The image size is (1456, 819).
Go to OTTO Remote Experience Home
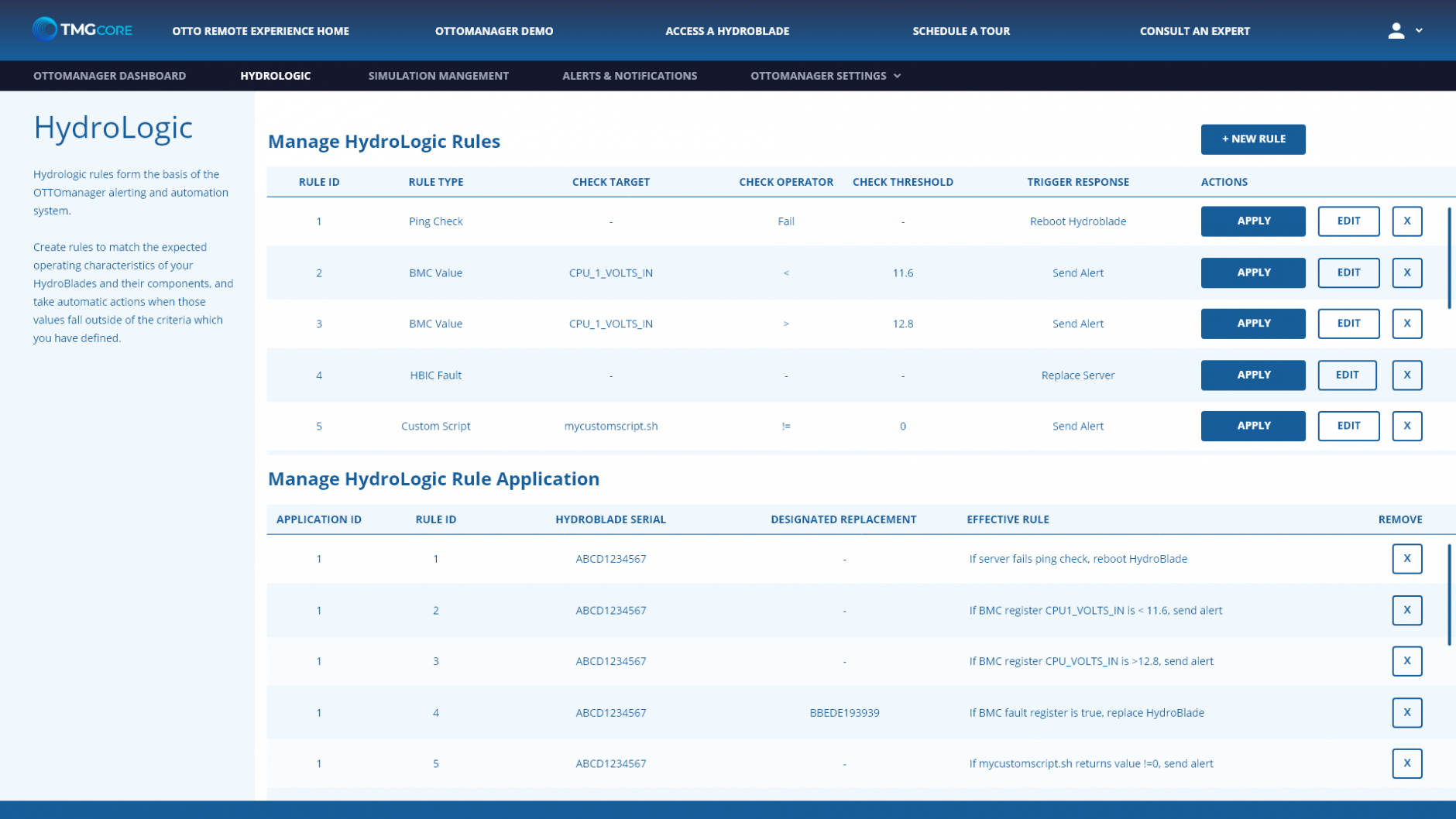(260, 31)
